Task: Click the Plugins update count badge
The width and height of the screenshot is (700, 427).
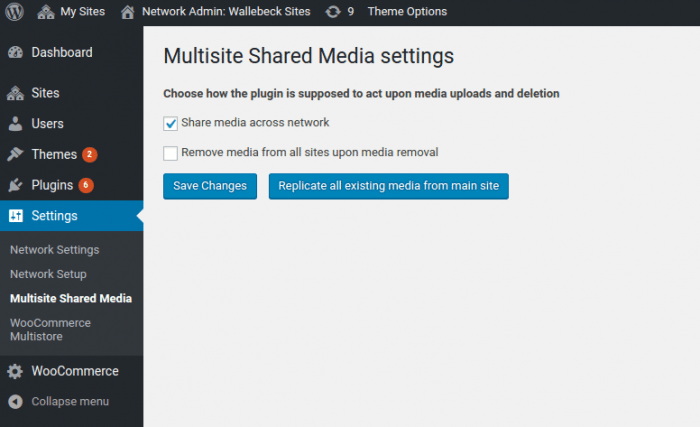Action: pos(86,185)
